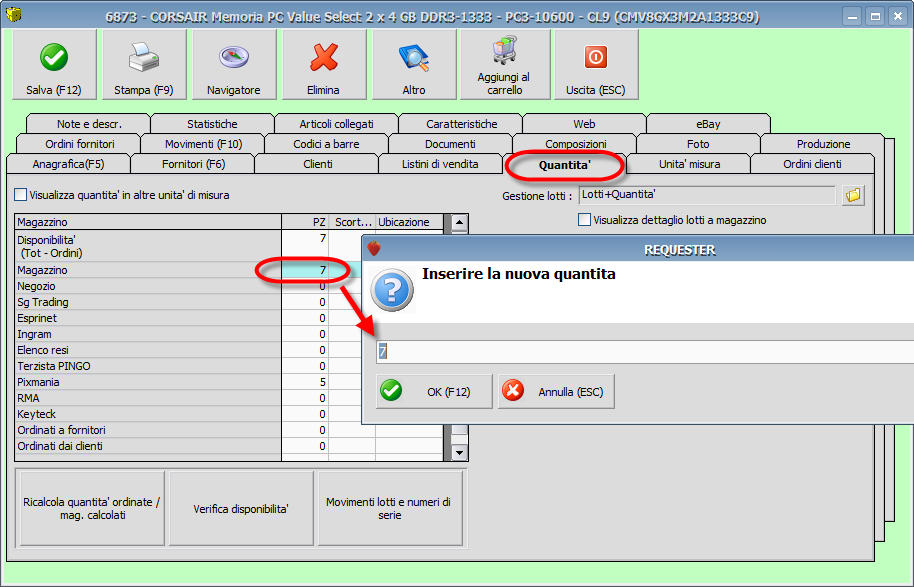Enable Visualizza dettaglio lotti a magazzino checkbox

click(584, 220)
